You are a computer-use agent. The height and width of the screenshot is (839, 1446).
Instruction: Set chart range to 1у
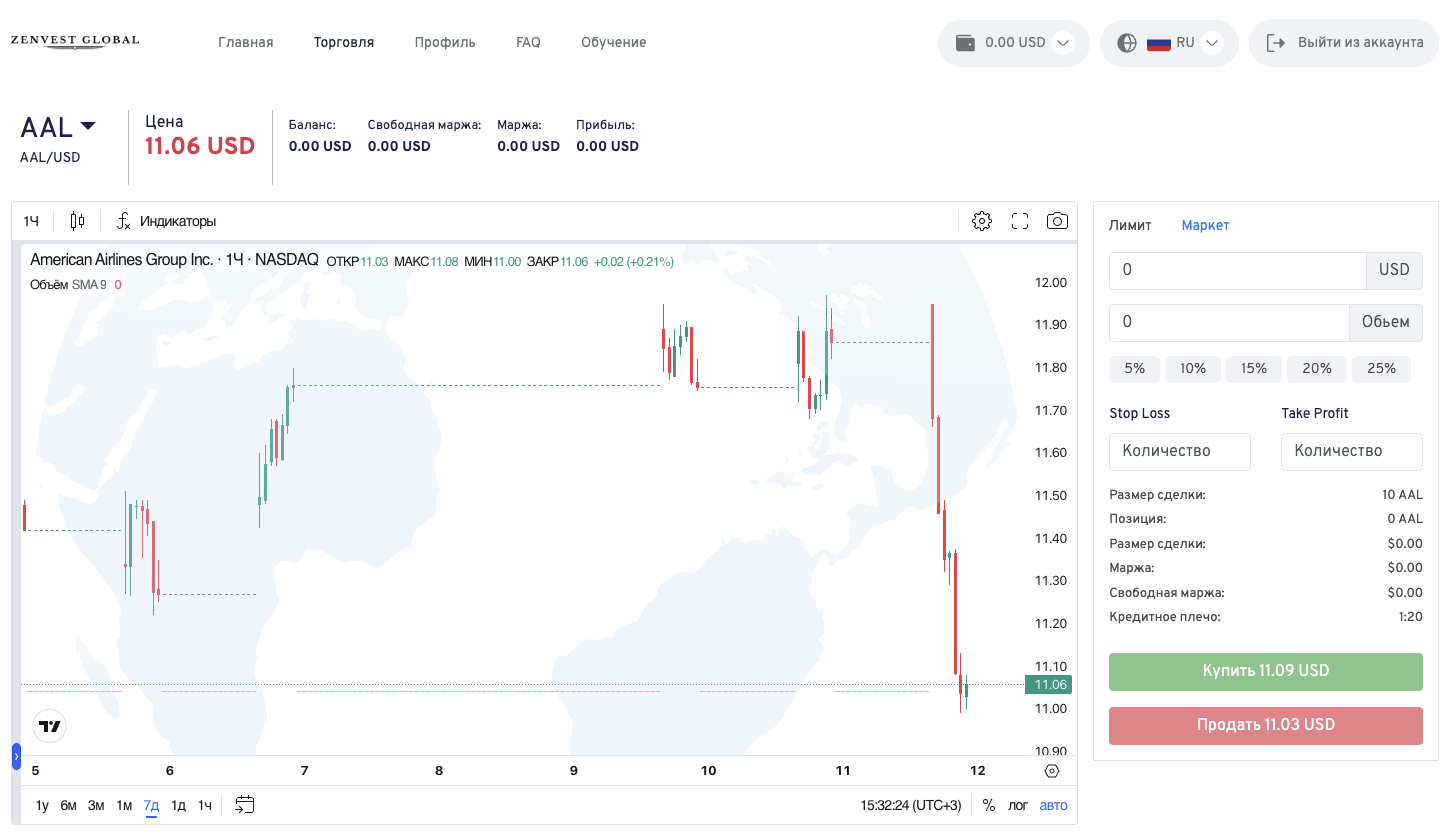(42, 805)
